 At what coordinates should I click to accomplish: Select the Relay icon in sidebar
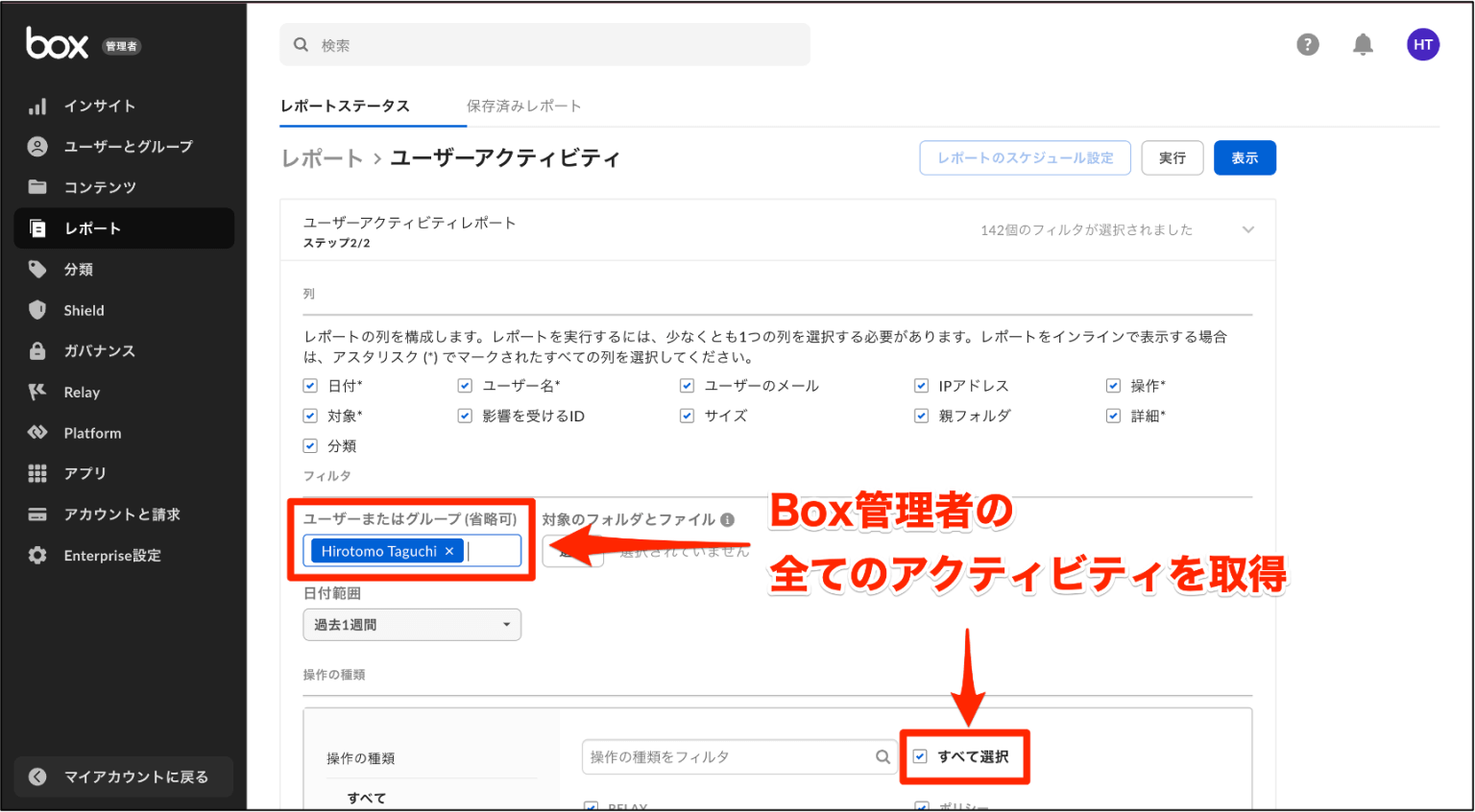click(x=81, y=392)
